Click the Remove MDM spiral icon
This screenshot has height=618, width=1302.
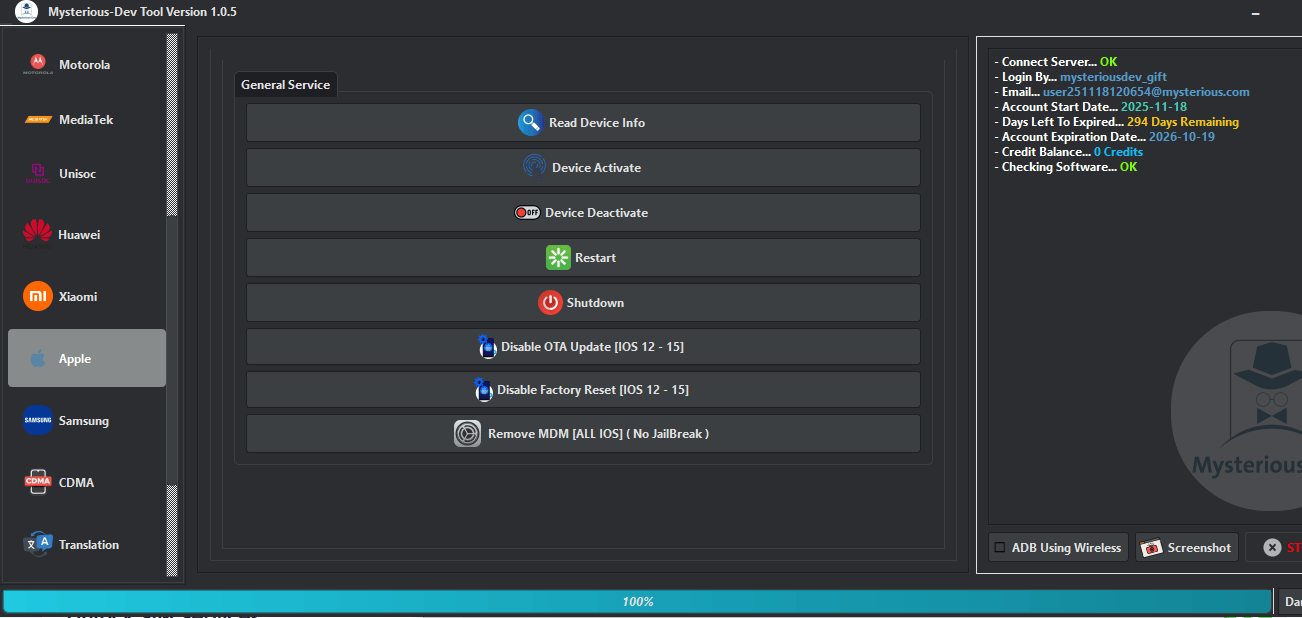467,433
